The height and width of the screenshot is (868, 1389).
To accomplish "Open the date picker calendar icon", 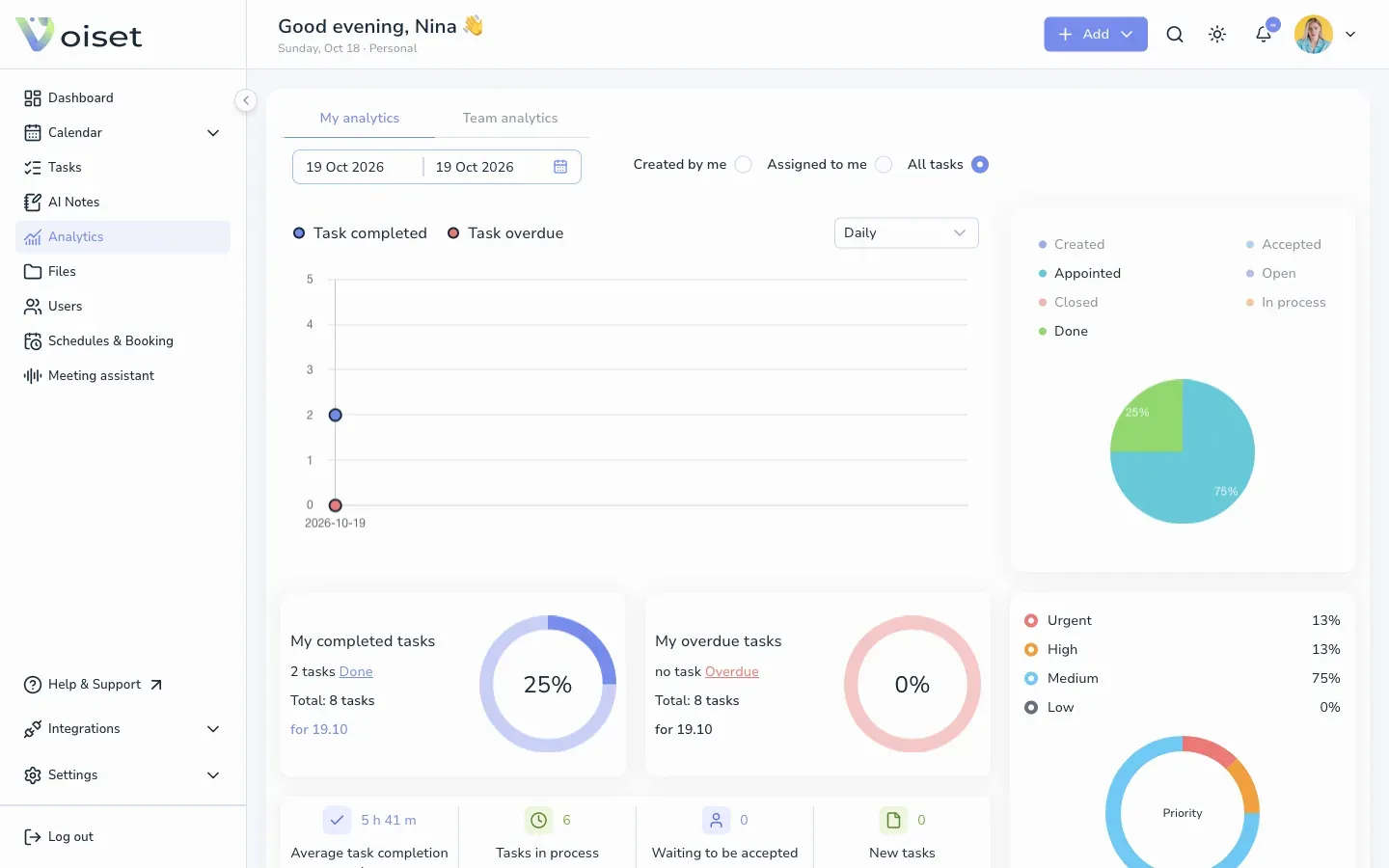I will (x=560, y=167).
